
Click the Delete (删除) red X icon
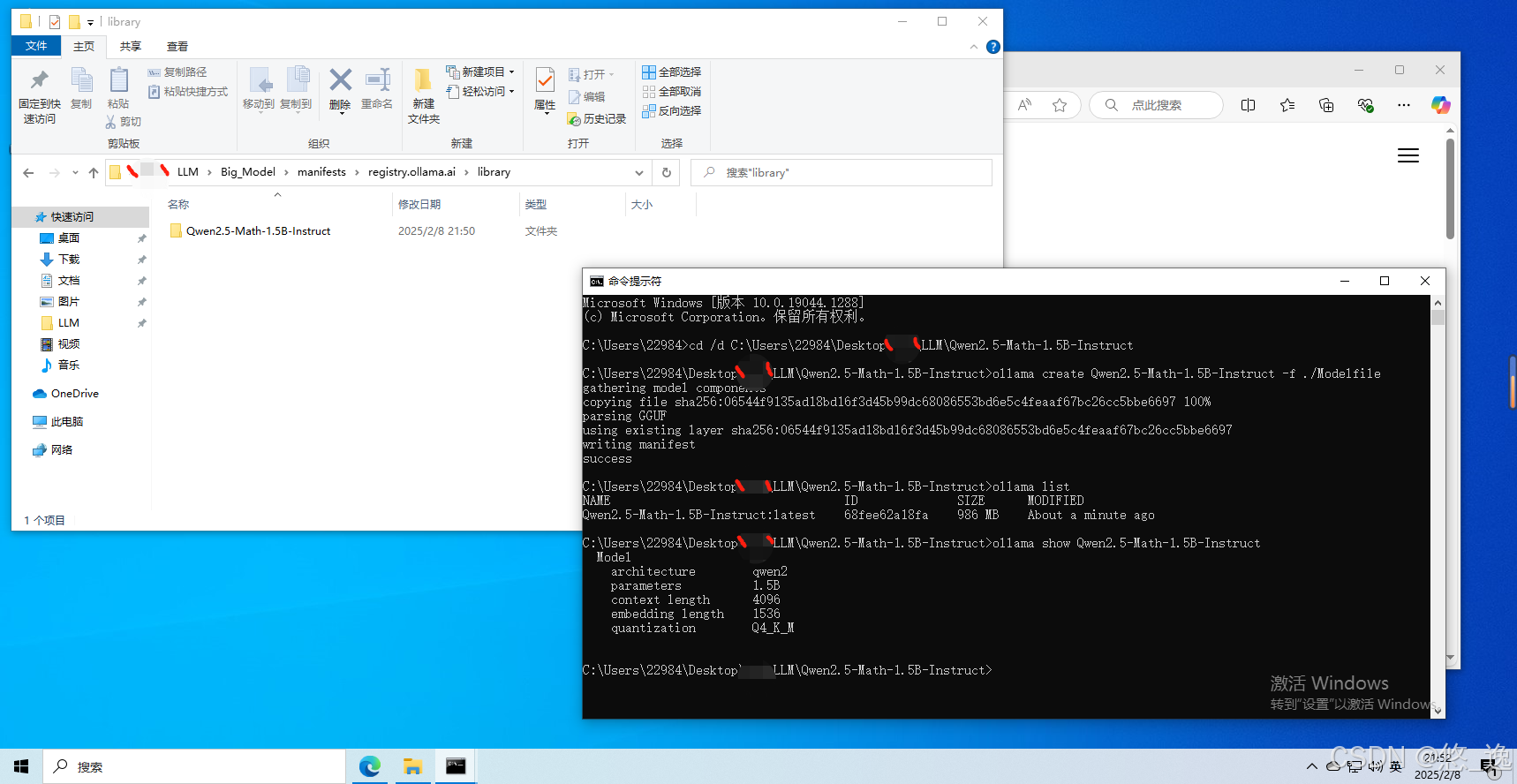click(340, 80)
